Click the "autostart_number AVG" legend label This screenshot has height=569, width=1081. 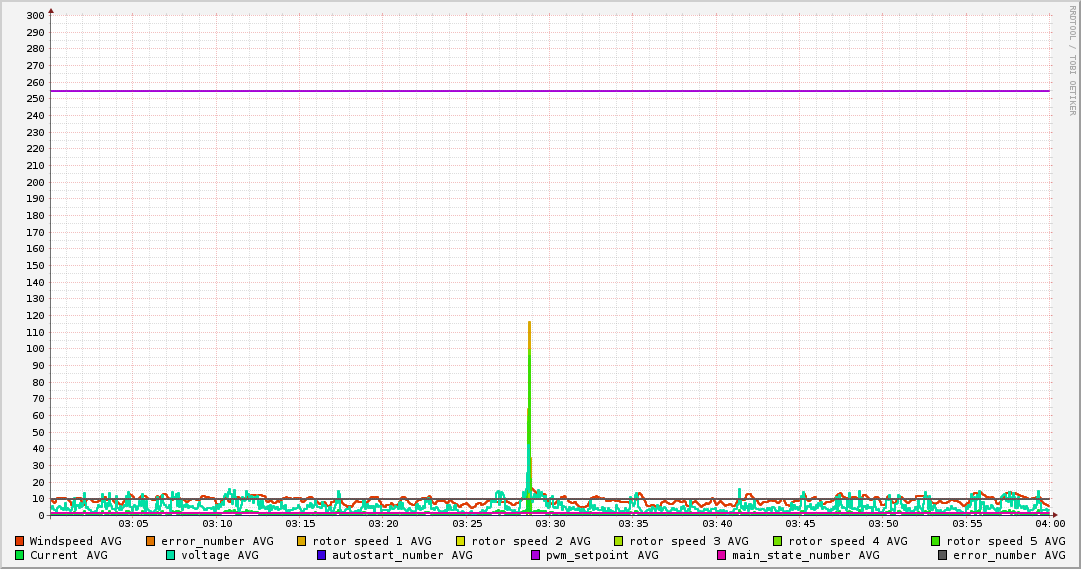(x=402, y=555)
